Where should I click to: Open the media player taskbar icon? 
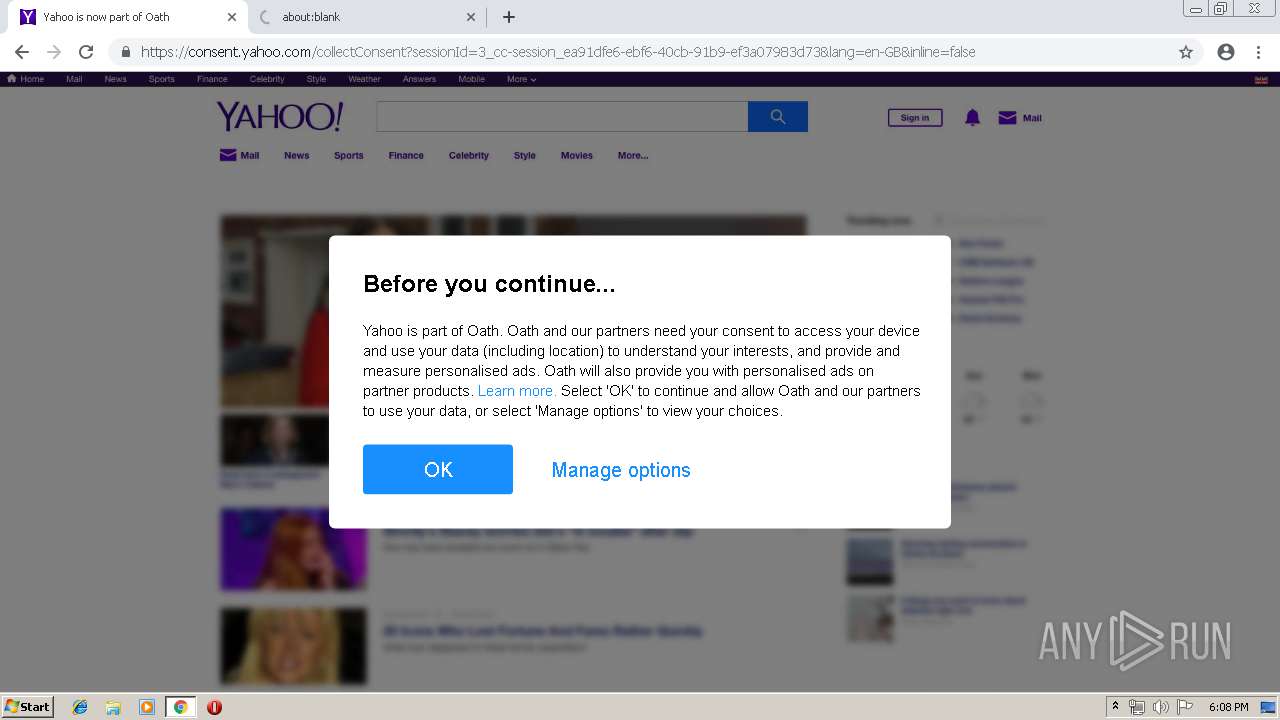point(147,707)
